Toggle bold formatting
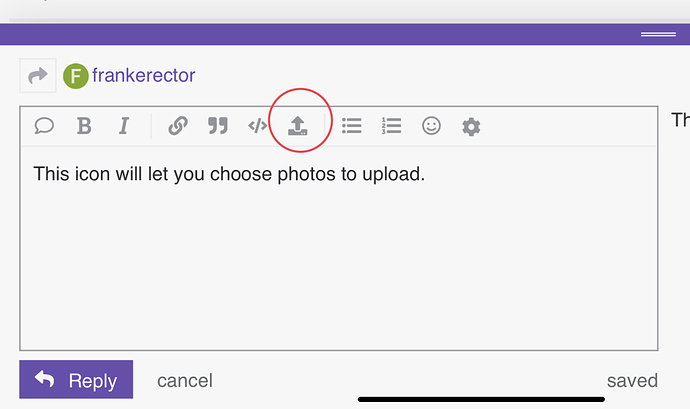 (x=84, y=126)
